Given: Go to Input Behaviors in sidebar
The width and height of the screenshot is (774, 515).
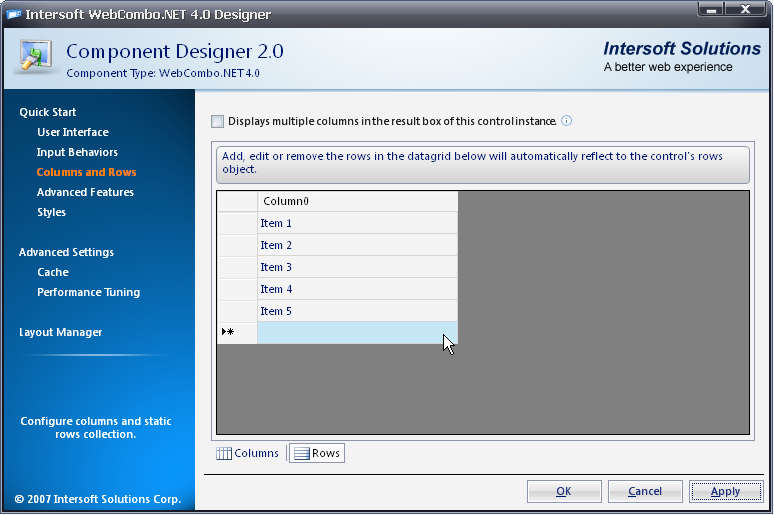Looking at the screenshot, I should (x=77, y=152).
